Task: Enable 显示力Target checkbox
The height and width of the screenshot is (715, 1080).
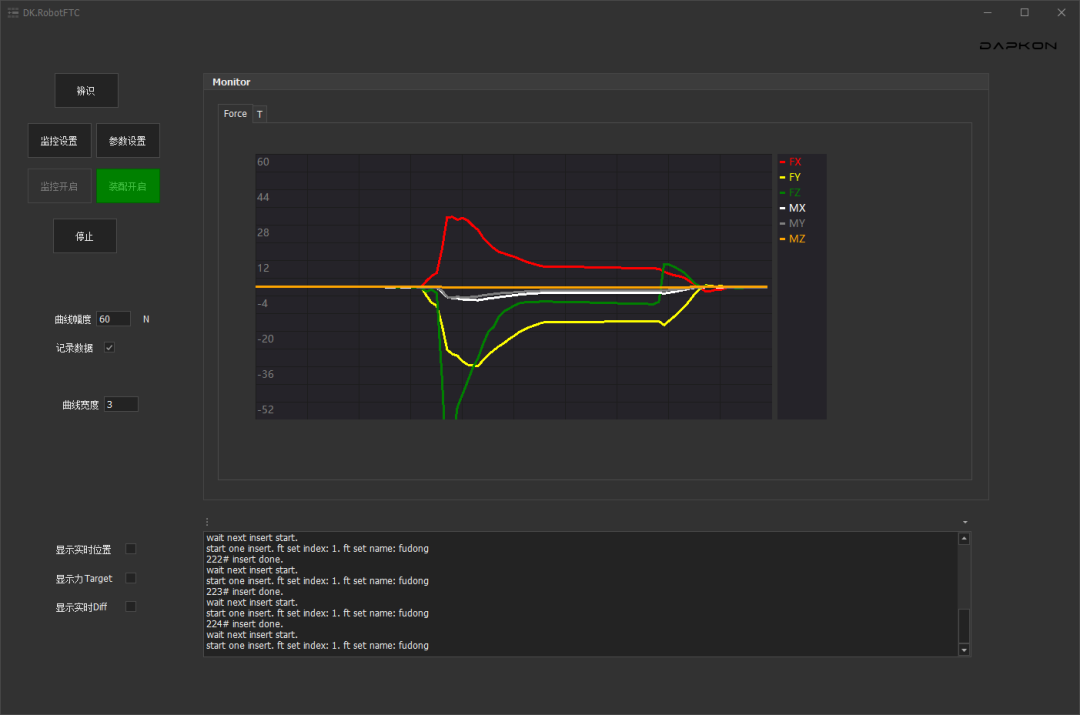Action: point(131,578)
